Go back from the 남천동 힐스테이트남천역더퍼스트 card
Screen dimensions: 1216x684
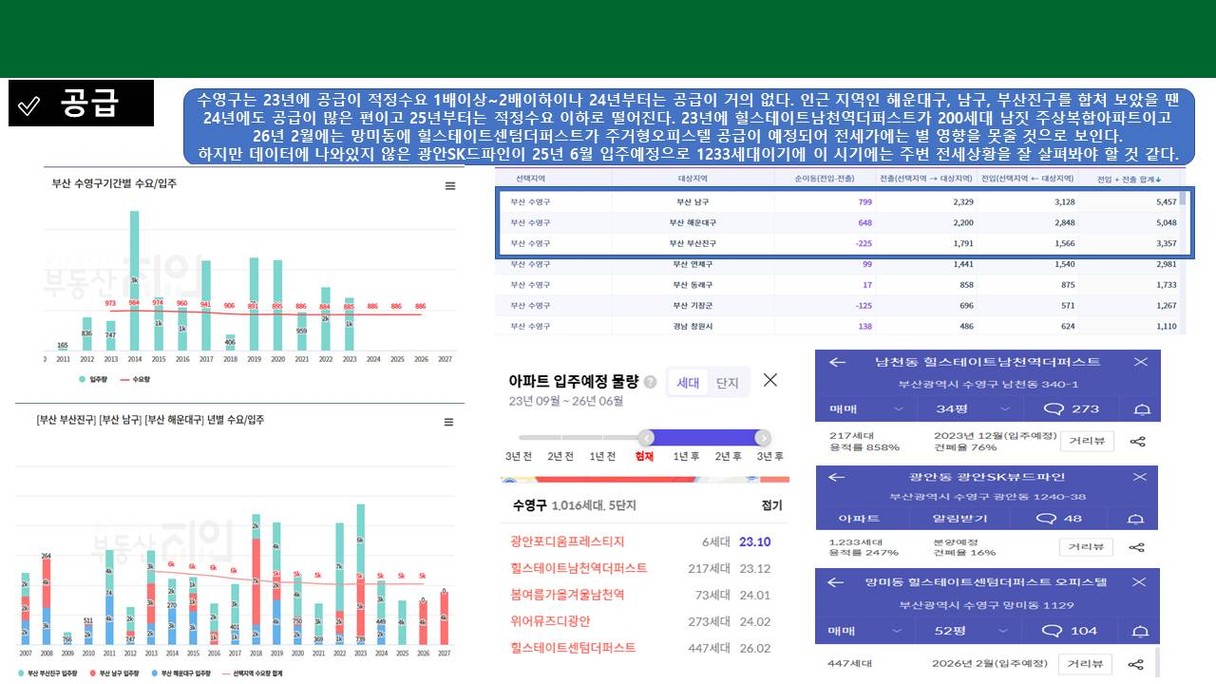pos(837,362)
